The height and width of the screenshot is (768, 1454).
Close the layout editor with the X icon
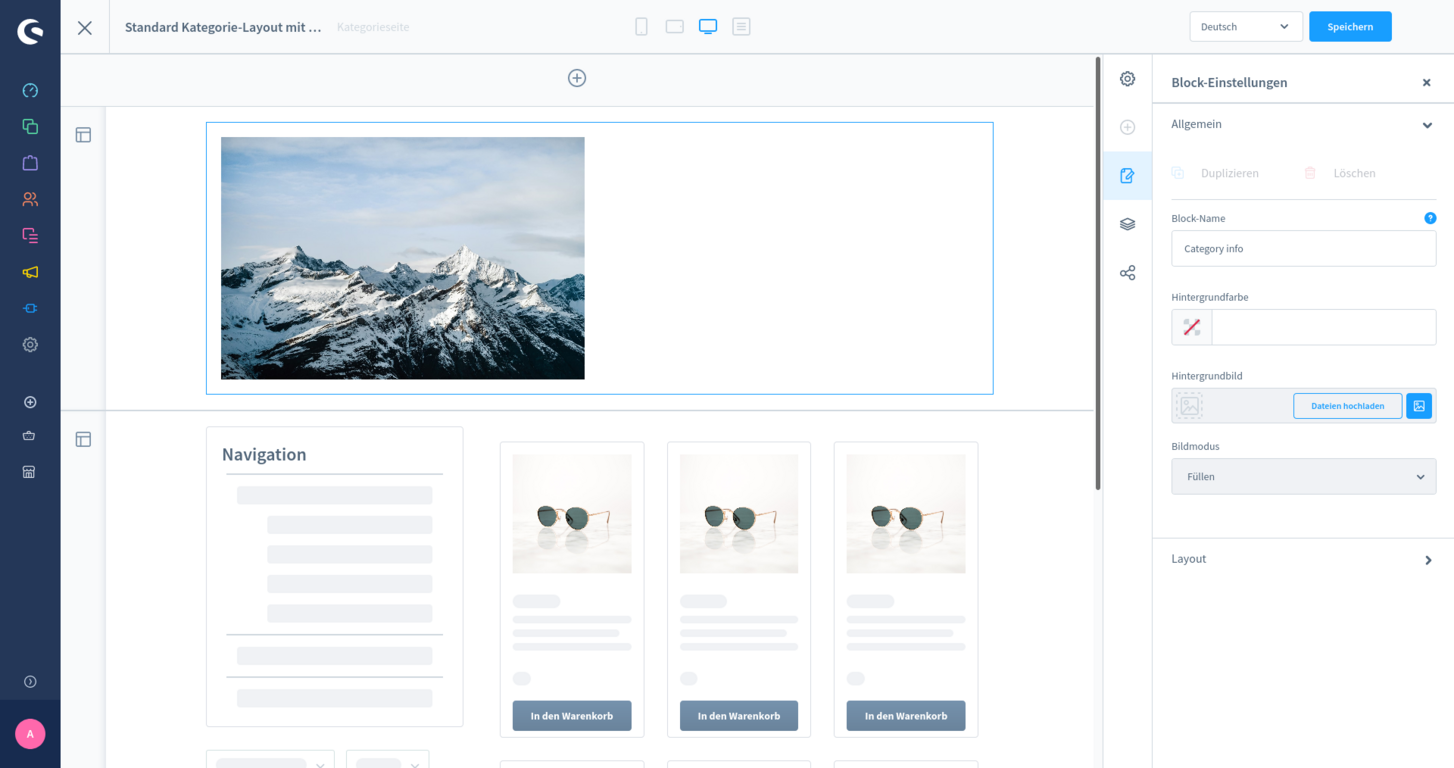(85, 27)
